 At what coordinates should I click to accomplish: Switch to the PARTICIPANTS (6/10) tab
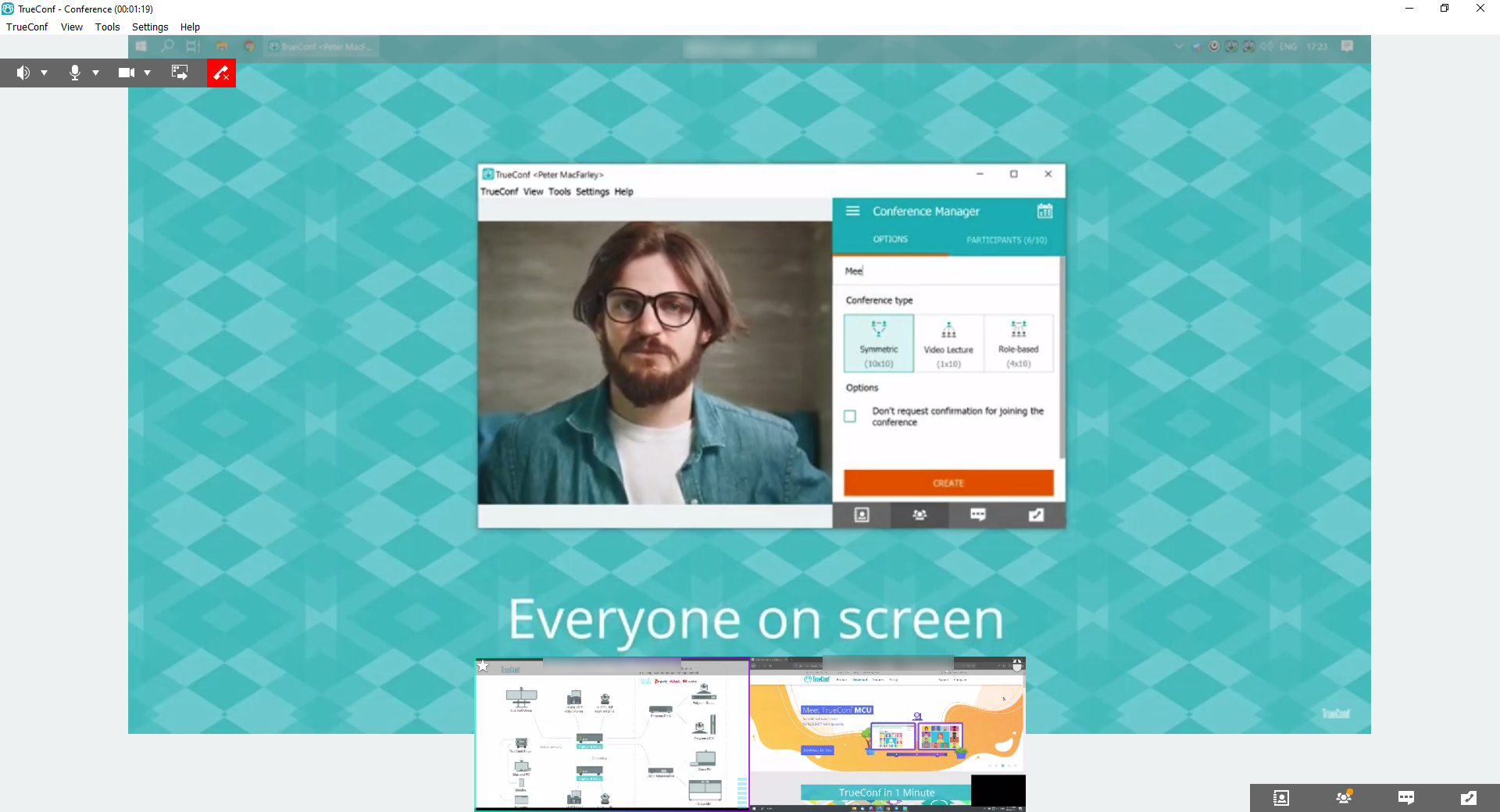coord(1006,240)
